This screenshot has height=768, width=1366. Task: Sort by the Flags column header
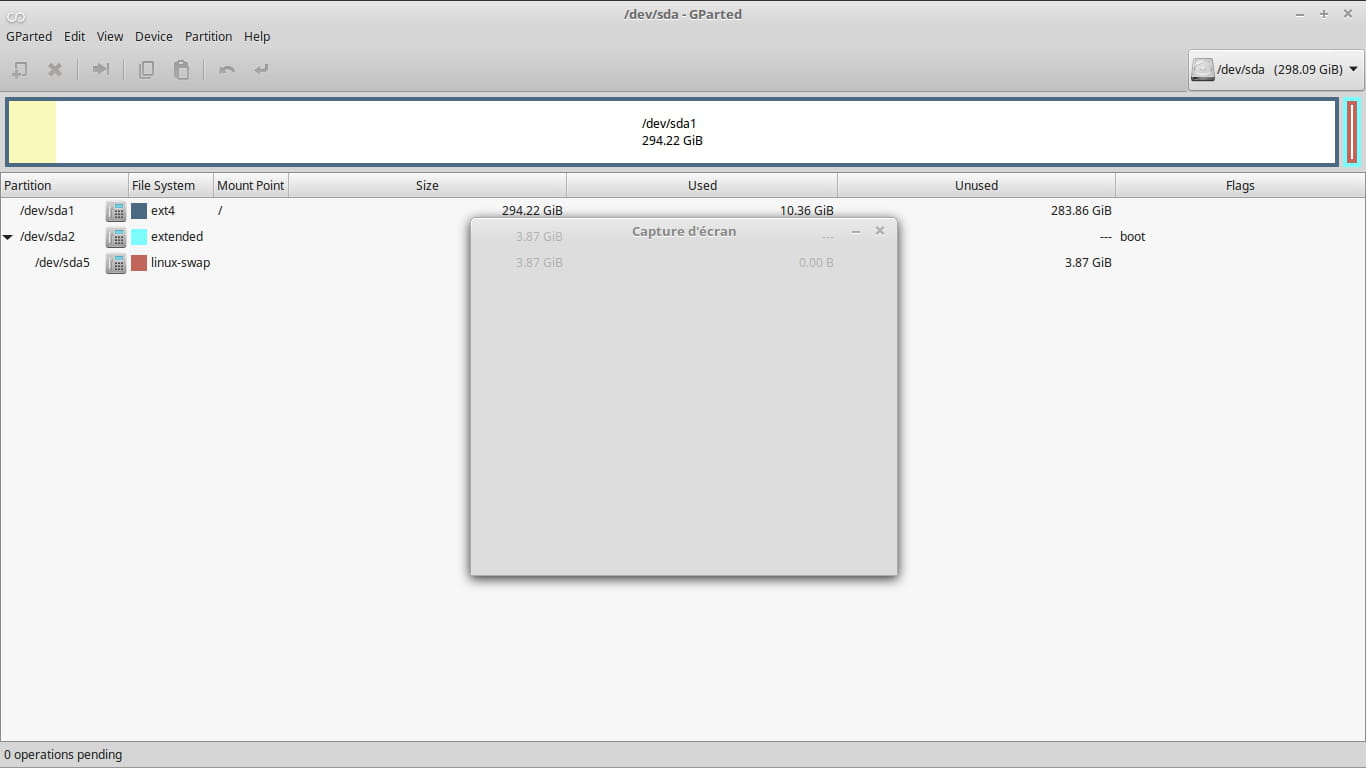1240,185
